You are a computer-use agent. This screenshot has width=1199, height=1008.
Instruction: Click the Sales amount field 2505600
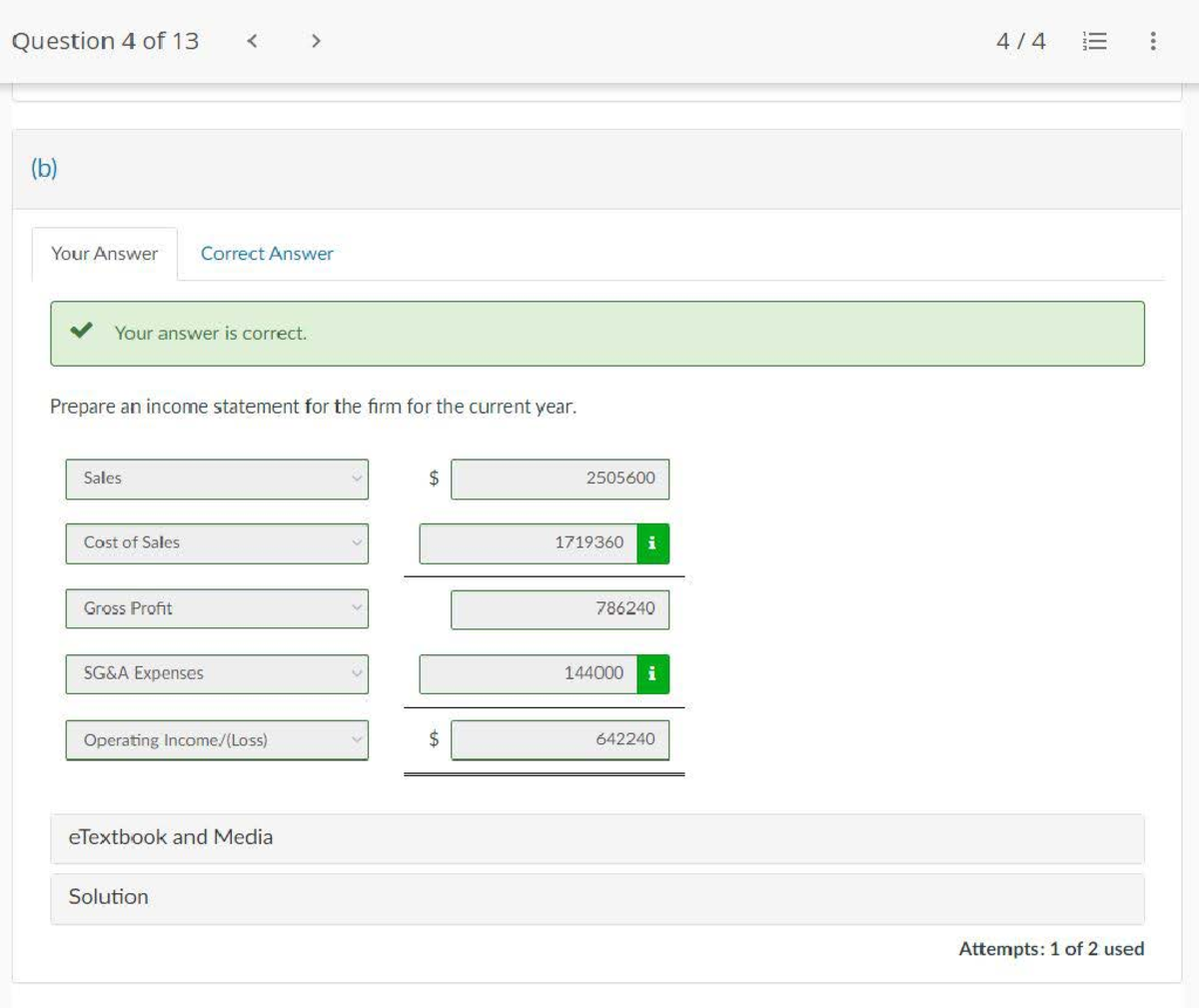560,479
